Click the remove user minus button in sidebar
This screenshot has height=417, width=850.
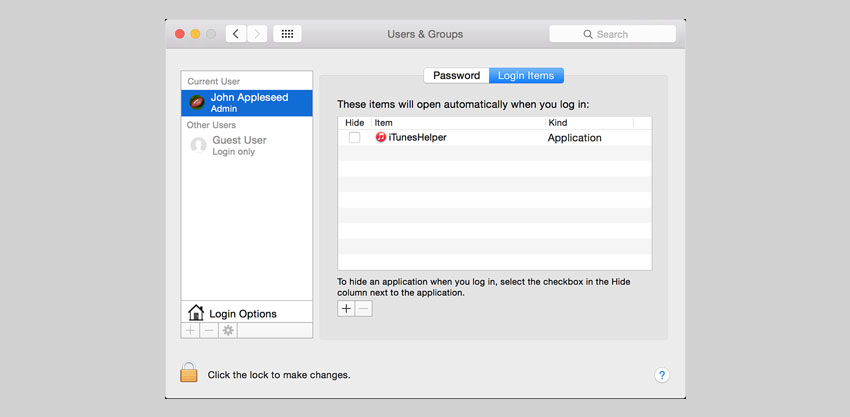(209, 330)
